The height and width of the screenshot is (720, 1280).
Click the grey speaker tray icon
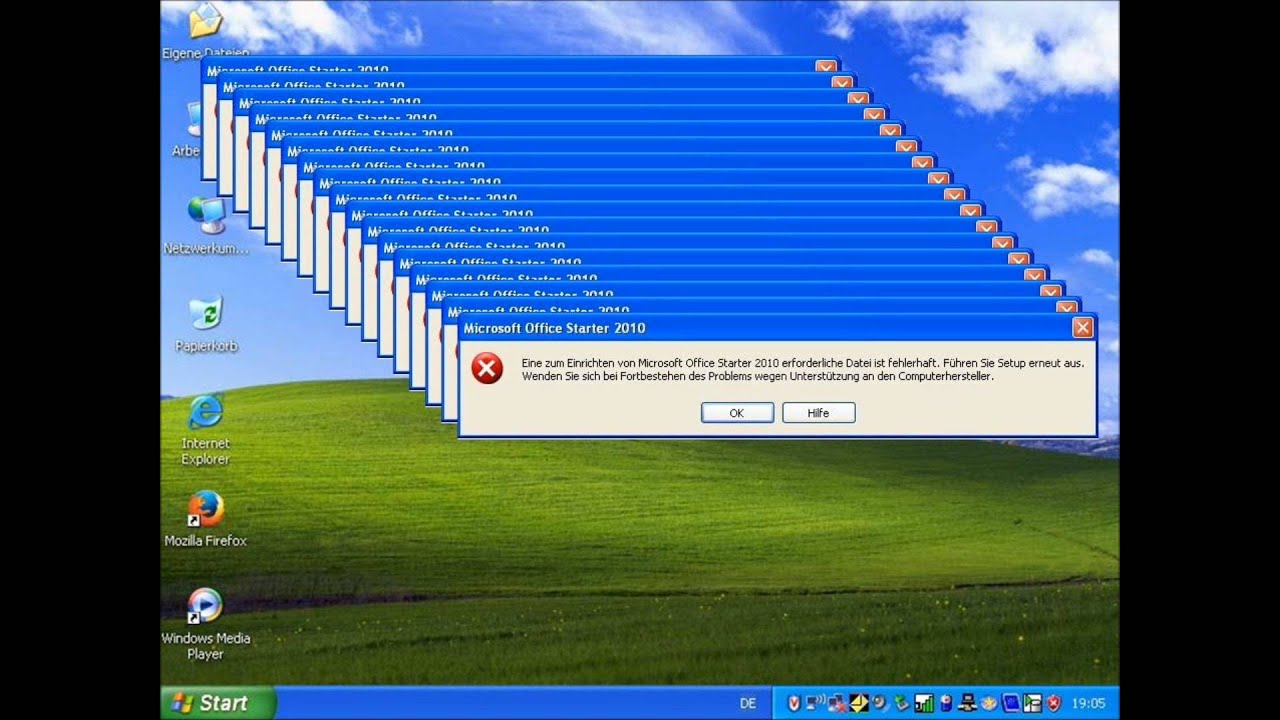[x=879, y=703]
